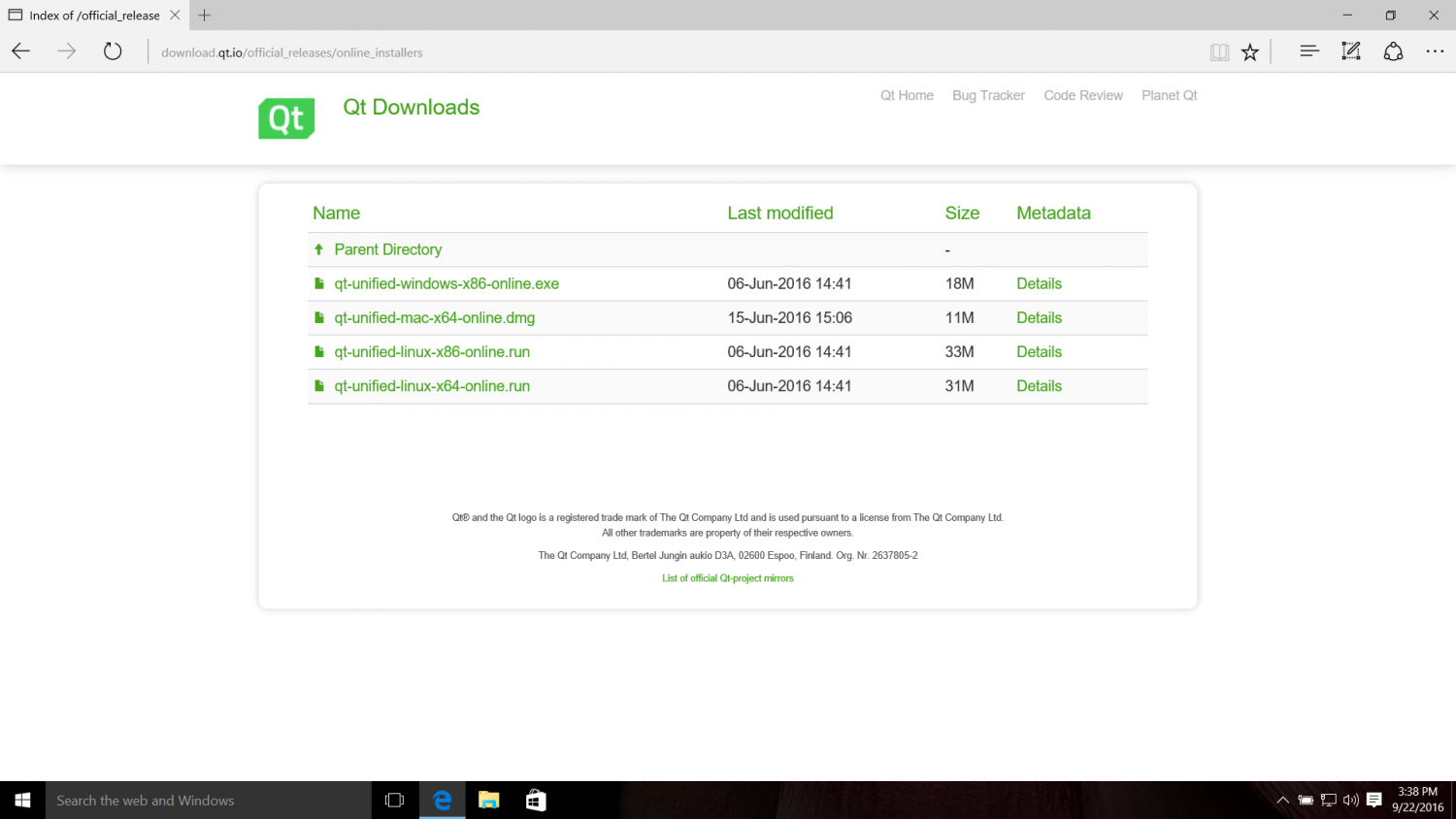
Task: Click the Bug Tracker navigation link
Action: [x=988, y=95]
